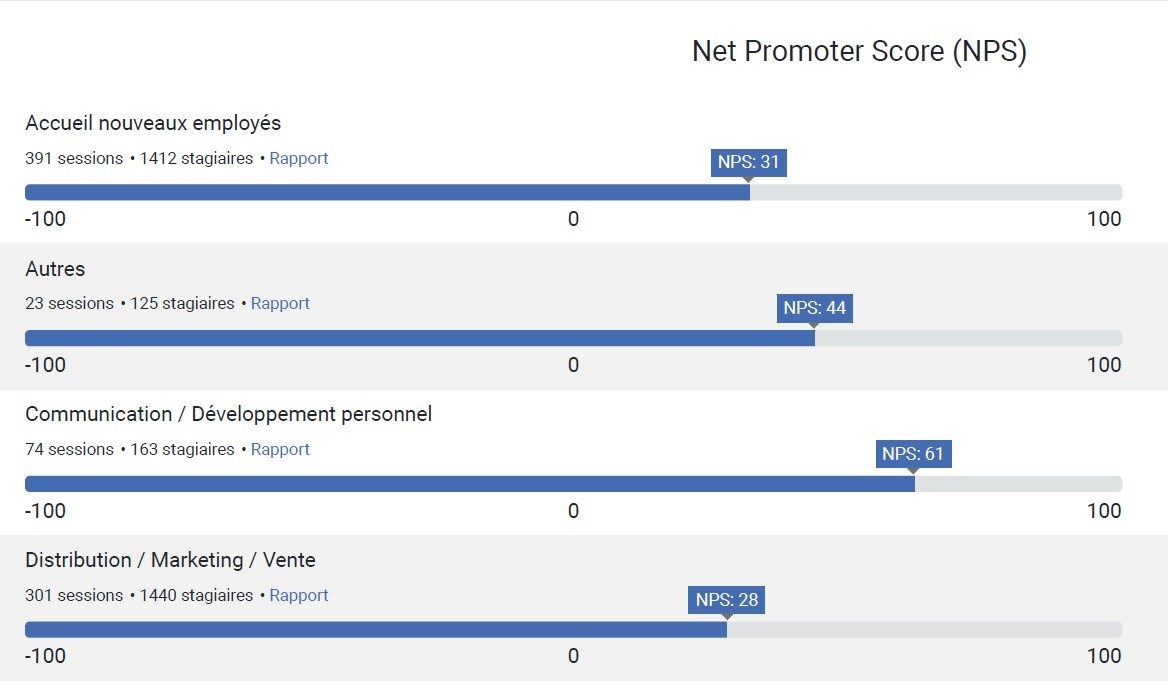Click the Distribution / Marketing / Vente blue bar
This screenshot has height=688, width=1168.
pos(375,630)
